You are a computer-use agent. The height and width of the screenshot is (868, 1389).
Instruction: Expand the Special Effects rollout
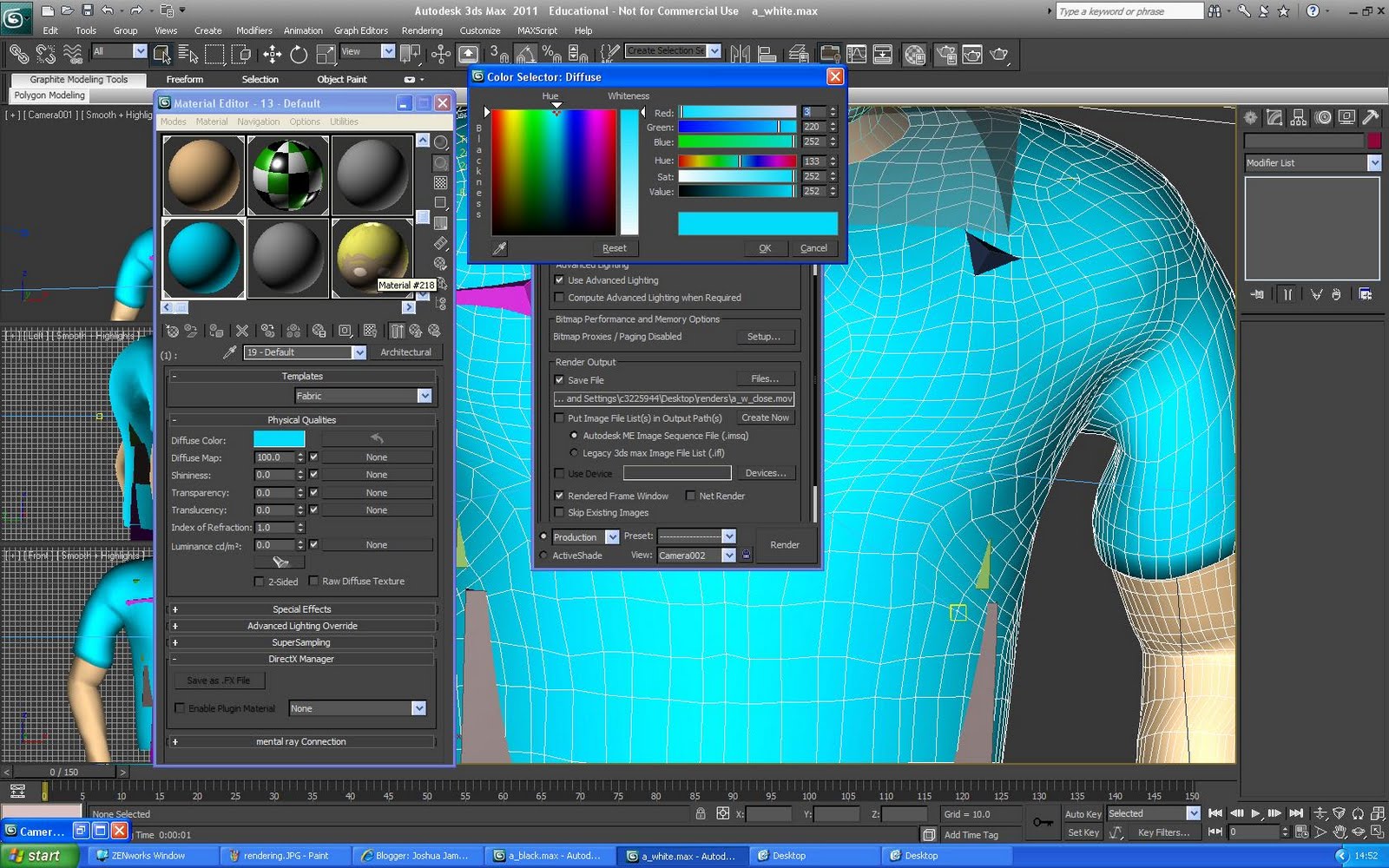(x=302, y=608)
